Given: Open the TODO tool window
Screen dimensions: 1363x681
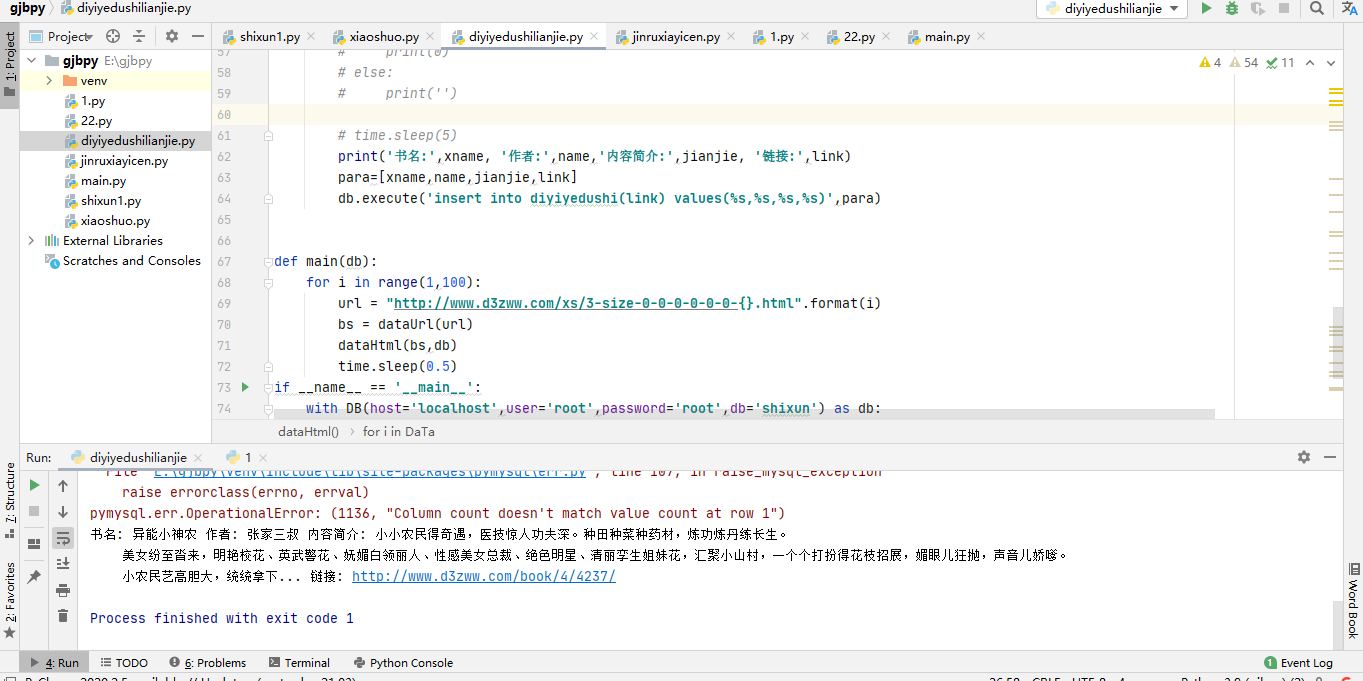Looking at the screenshot, I should point(124,663).
